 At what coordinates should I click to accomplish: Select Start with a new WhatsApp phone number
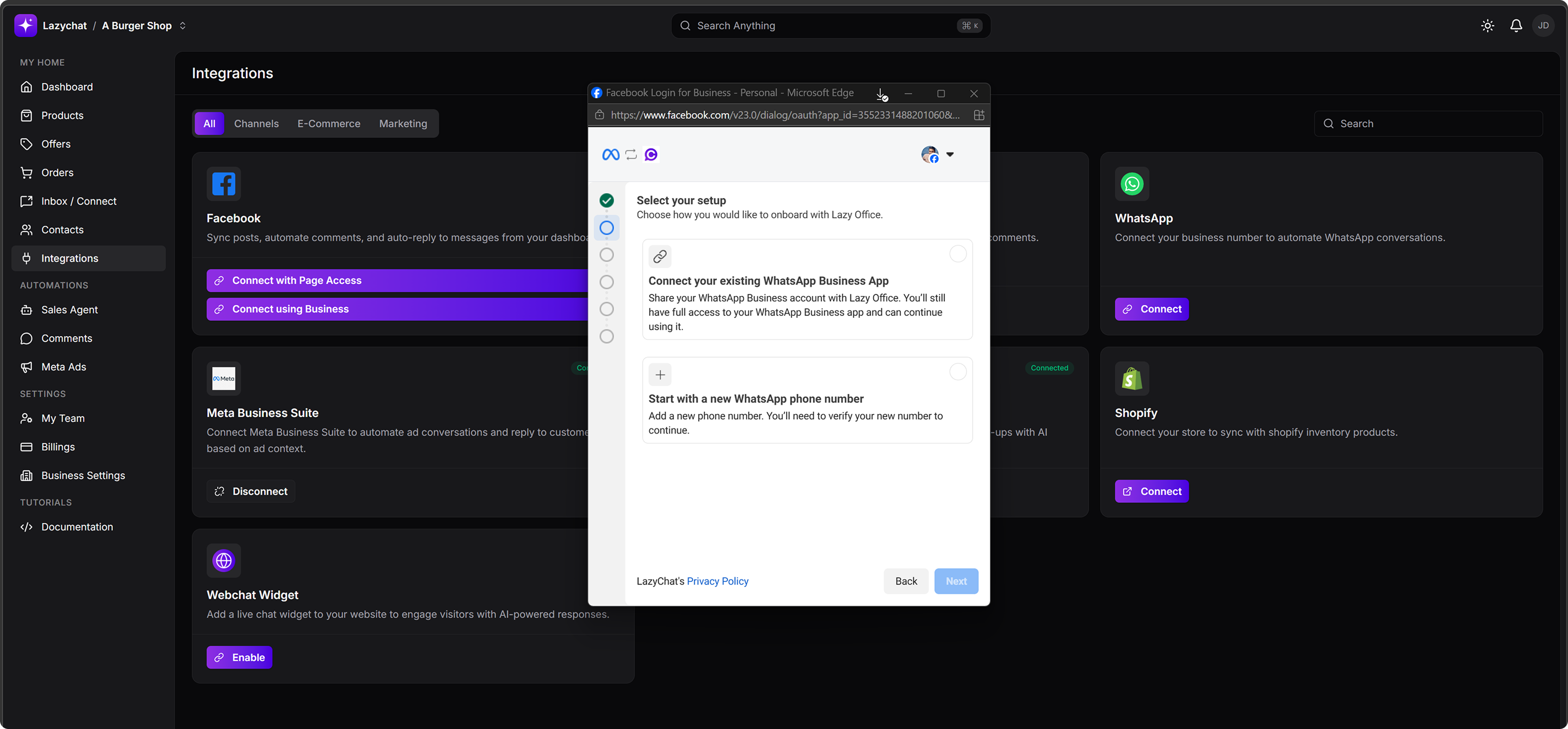click(957, 372)
